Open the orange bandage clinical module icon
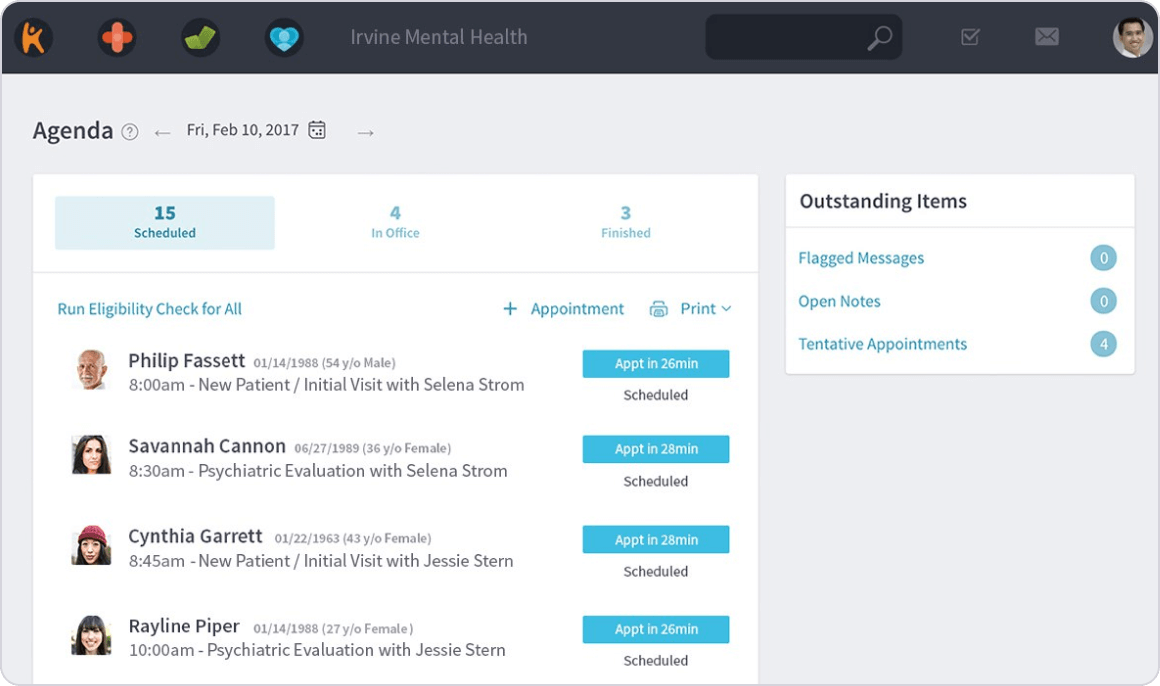The width and height of the screenshot is (1160, 686). tap(117, 38)
